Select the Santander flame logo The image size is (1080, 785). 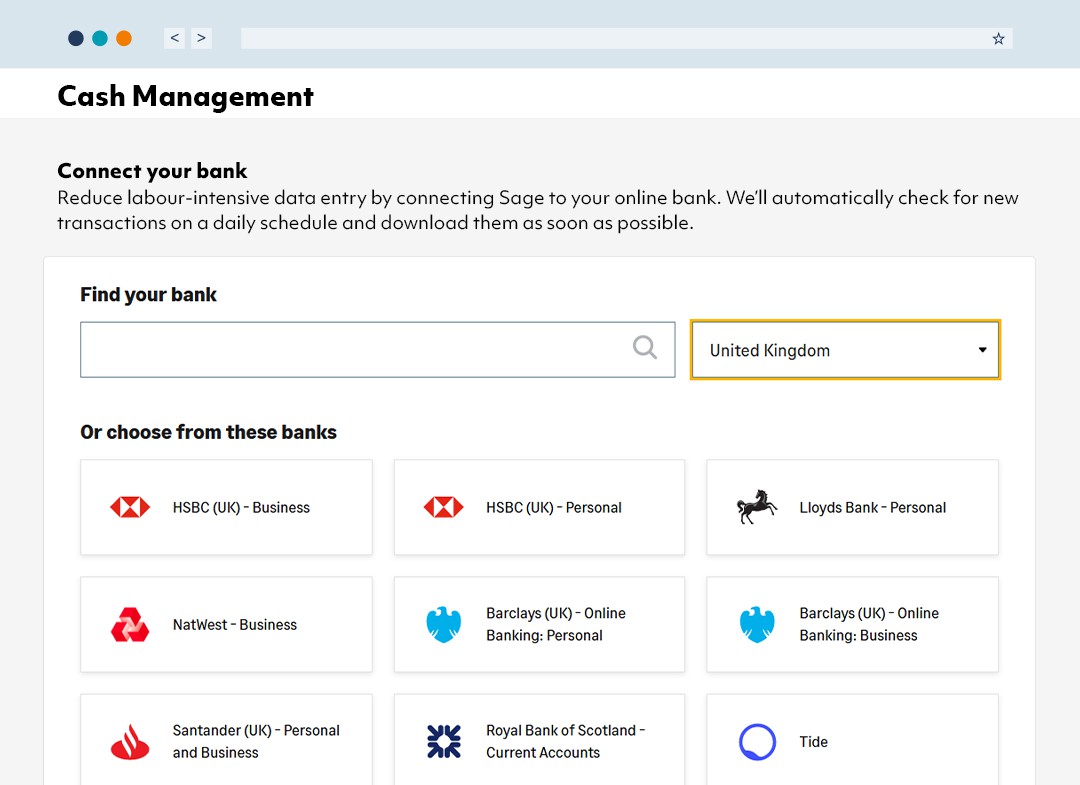pyautogui.click(x=128, y=741)
